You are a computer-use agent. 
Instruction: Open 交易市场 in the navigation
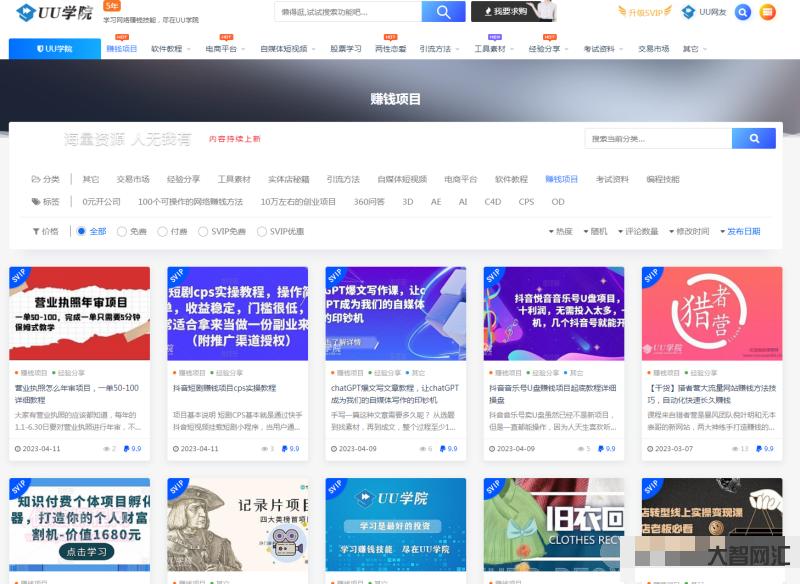(654, 49)
